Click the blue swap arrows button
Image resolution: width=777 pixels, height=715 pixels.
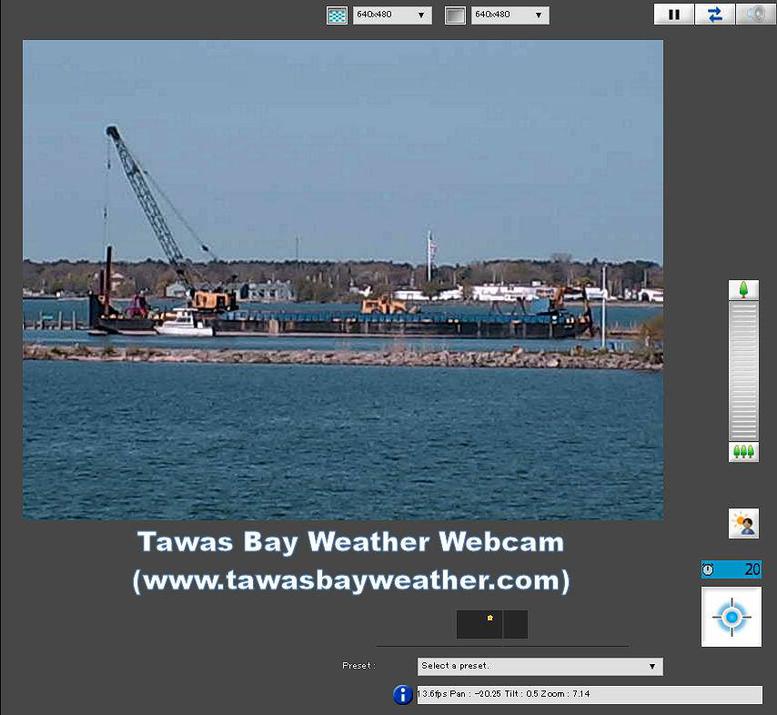click(715, 14)
